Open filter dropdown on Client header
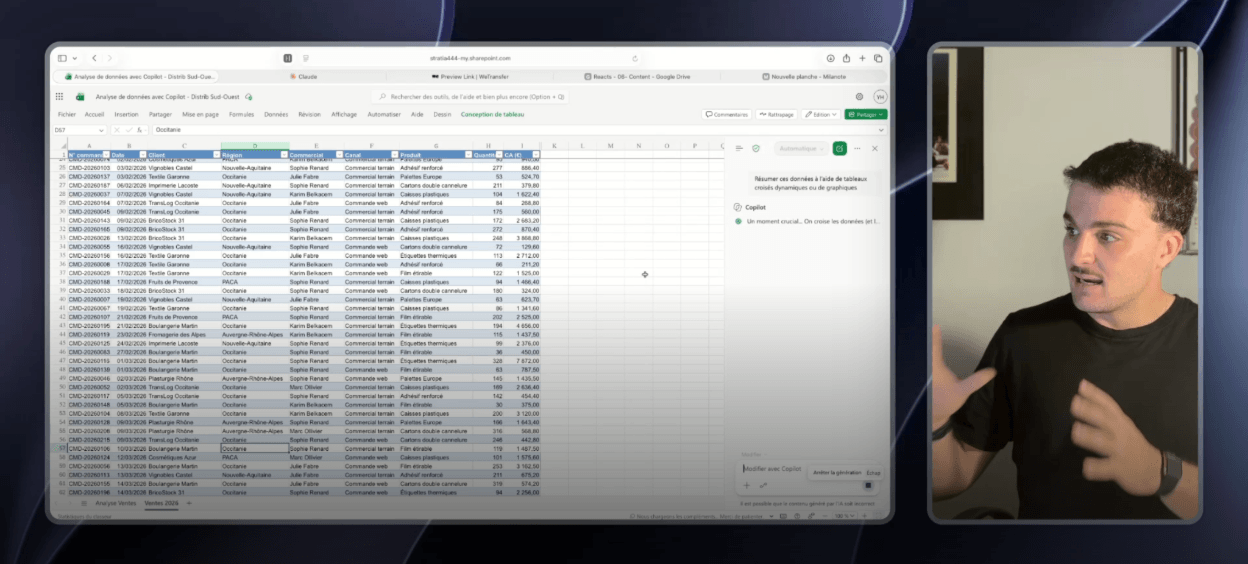Viewport: 1248px width, 564px height. (215, 155)
